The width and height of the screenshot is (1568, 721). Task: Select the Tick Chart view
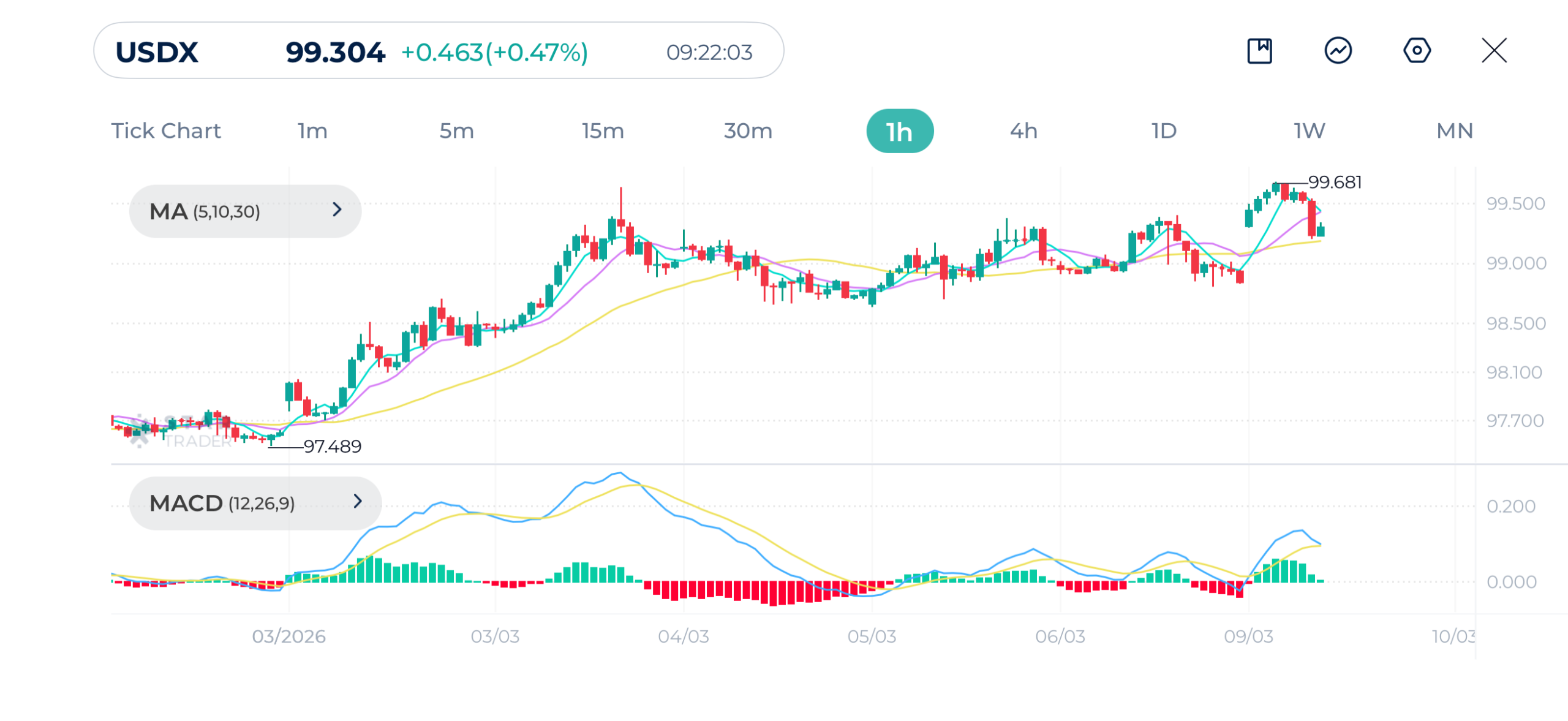(x=166, y=130)
